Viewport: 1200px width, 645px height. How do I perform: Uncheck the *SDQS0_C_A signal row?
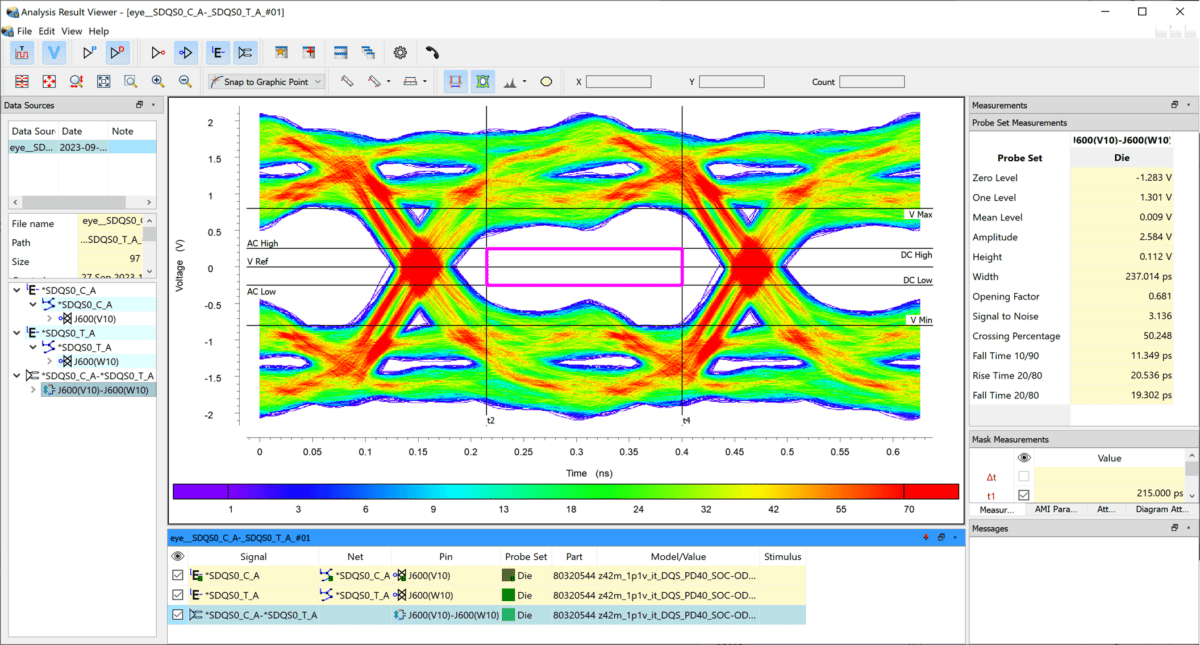(x=177, y=575)
